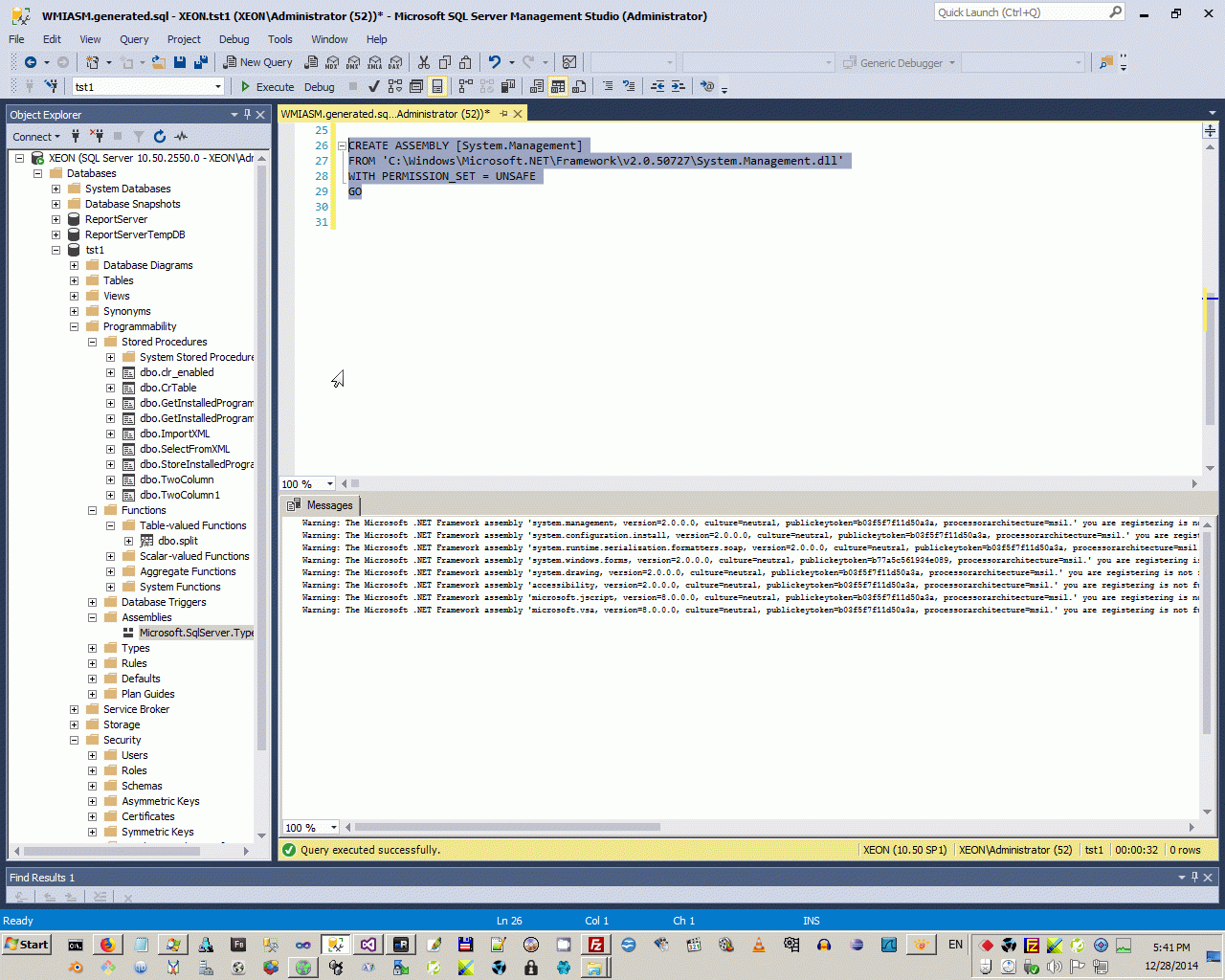1225x980 pixels.
Task: Click the Object Explorer vertical scrollbar
Action: coord(261,496)
